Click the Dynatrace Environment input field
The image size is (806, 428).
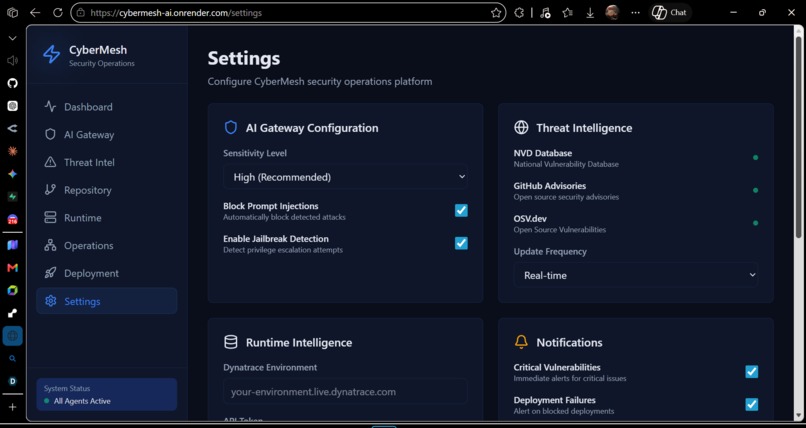(345, 392)
